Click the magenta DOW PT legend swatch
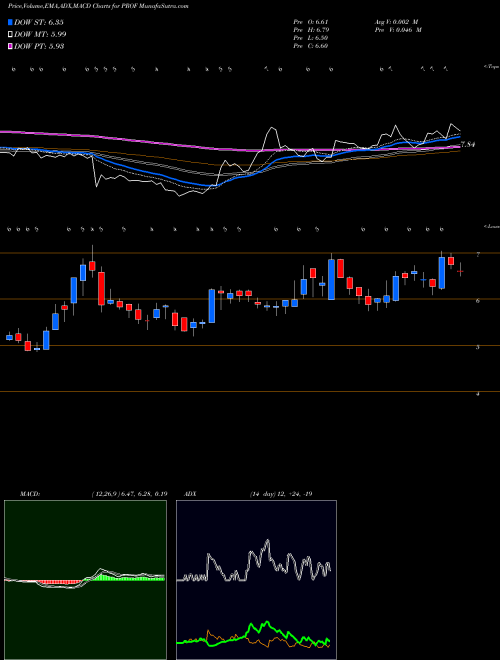The width and height of the screenshot is (500, 660). 10,46
